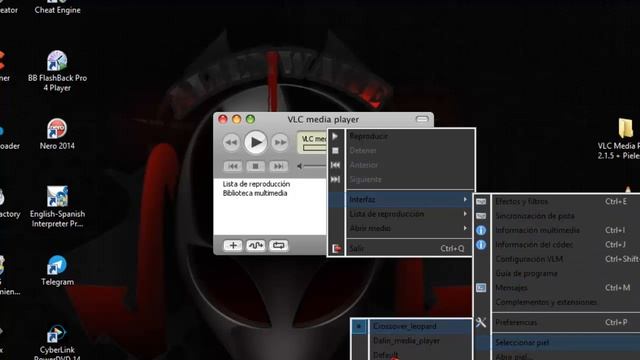Select Anterior in the context menu
640x360 pixels.
point(410,165)
